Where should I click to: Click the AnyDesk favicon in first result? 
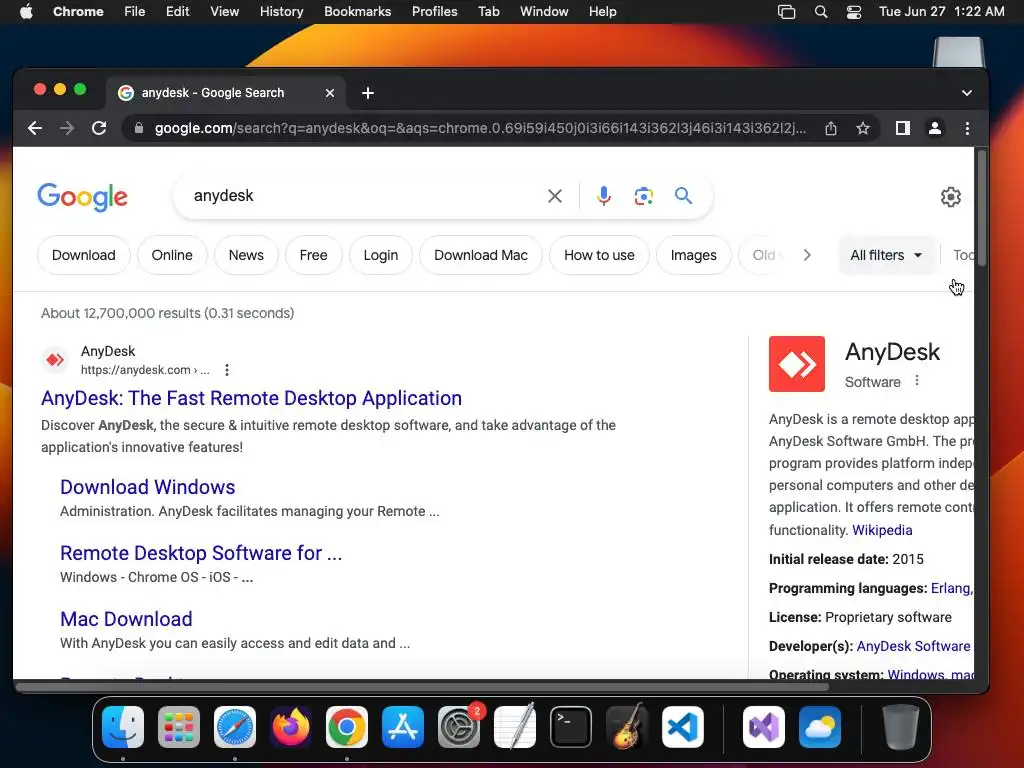56,360
